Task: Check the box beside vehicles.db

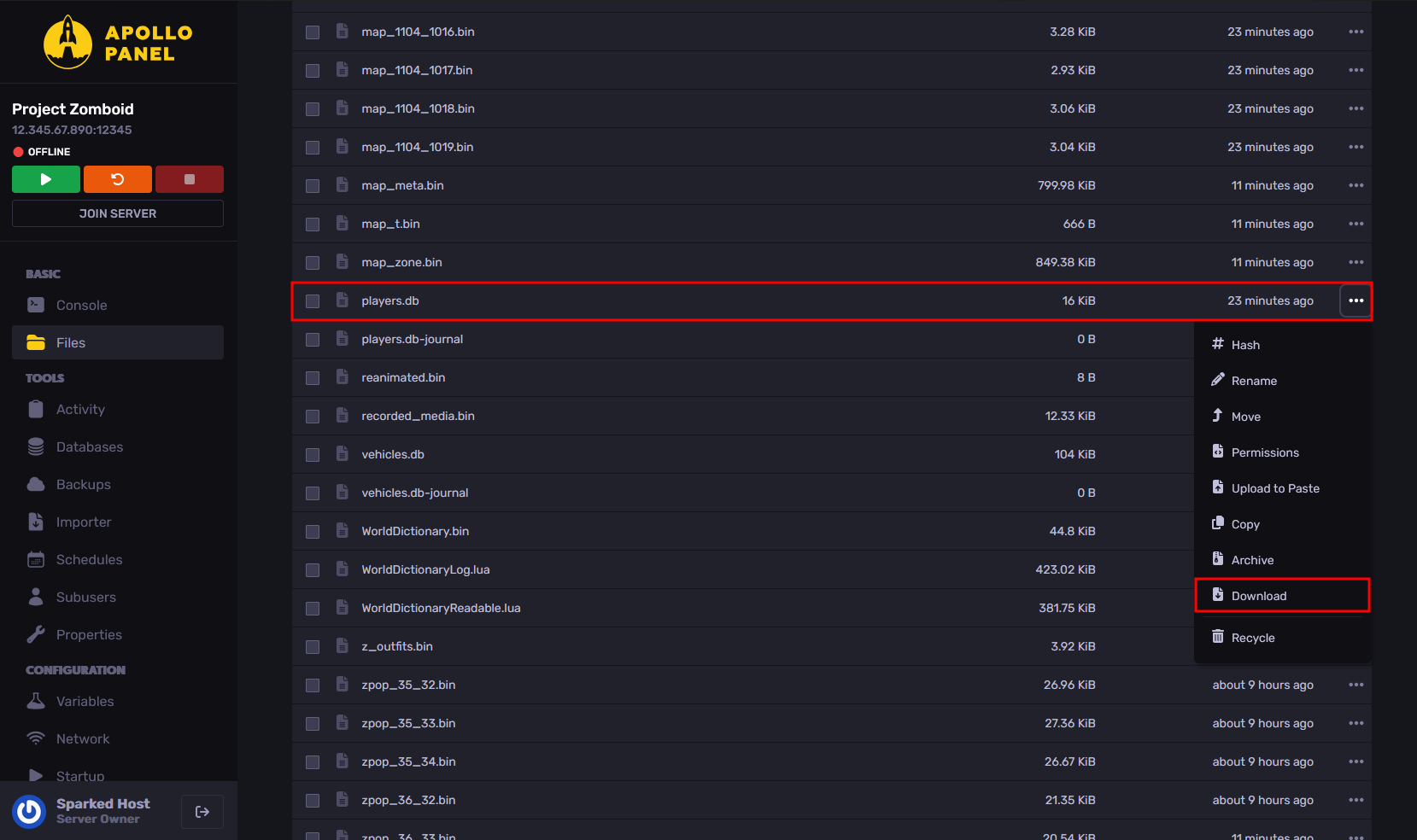Action: 313,455
